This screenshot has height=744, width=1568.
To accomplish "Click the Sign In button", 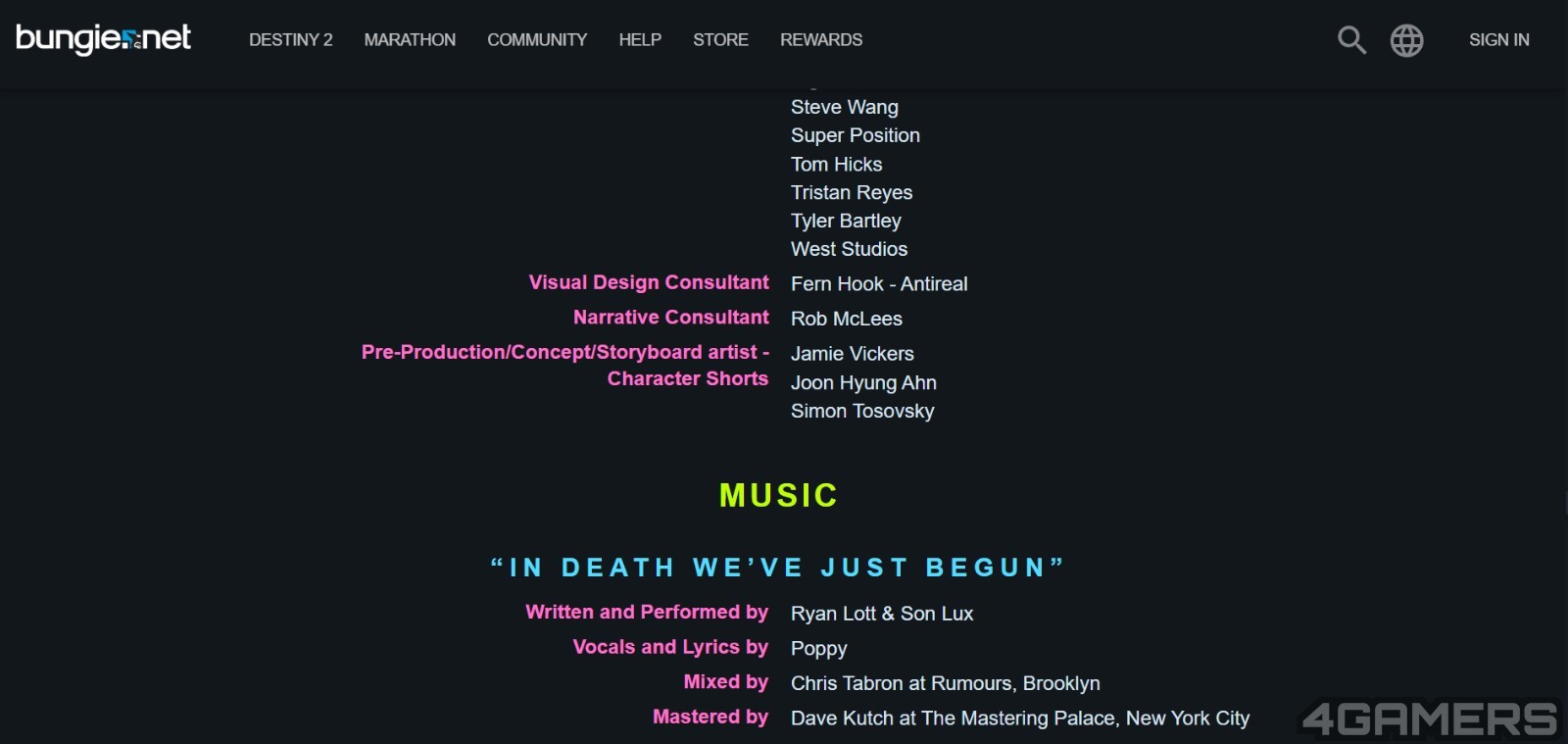I will tap(1498, 40).
